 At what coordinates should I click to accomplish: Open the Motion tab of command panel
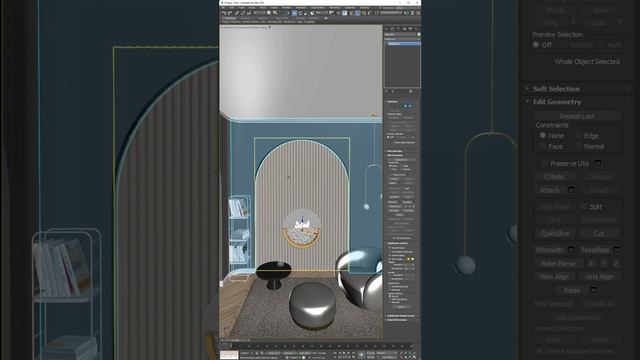point(404,29)
